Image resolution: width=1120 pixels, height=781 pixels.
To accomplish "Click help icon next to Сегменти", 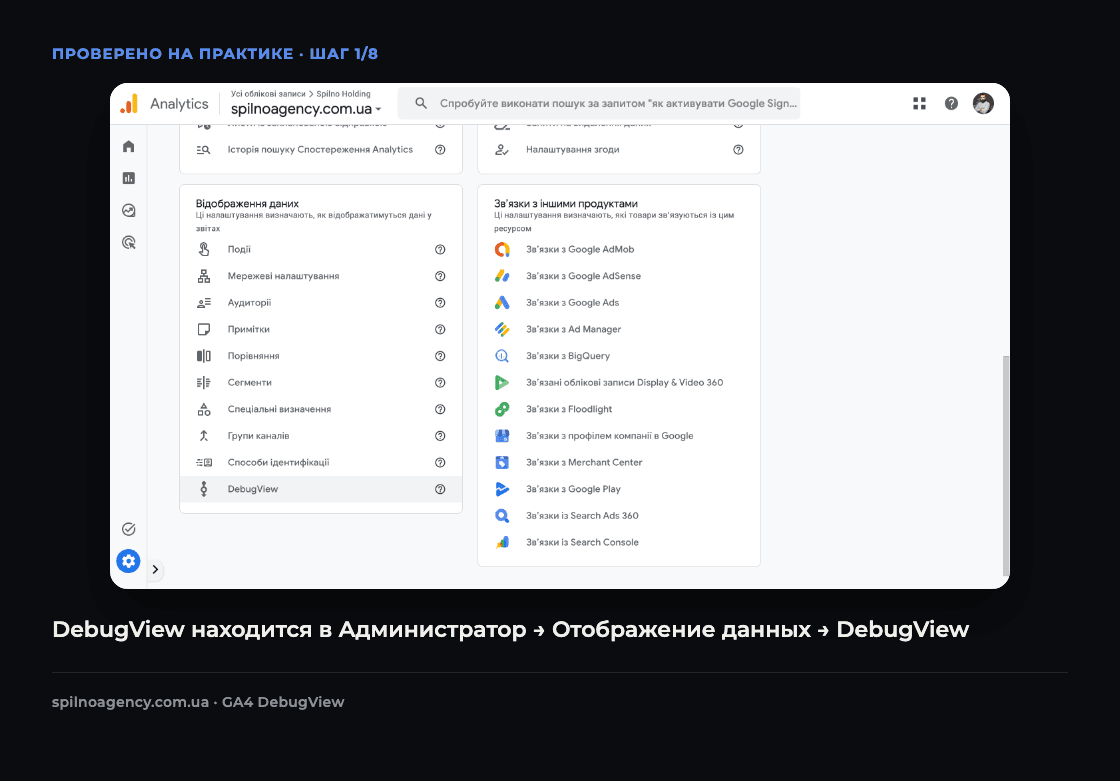I will pos(440,382).
